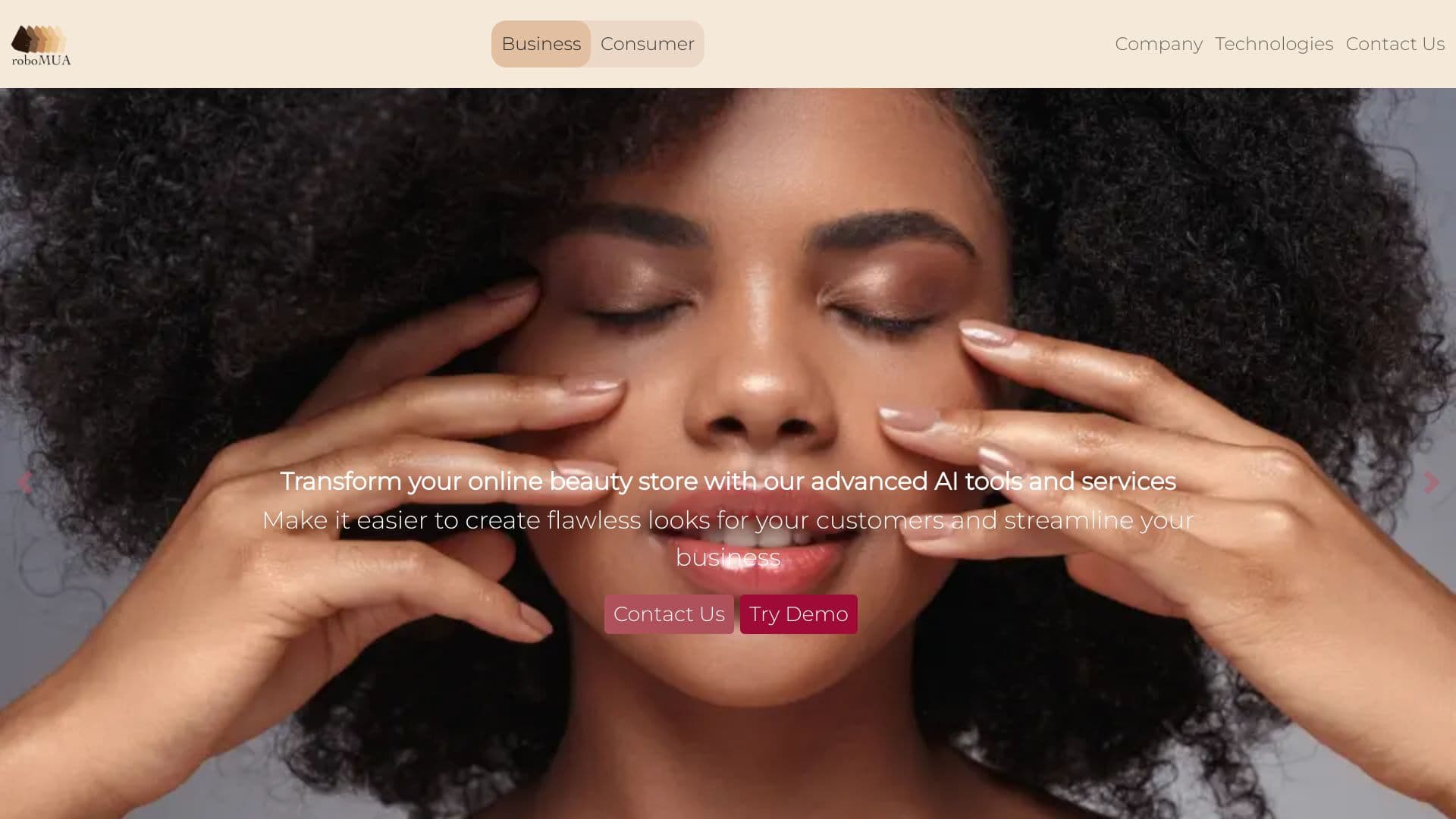1456x819 pixels.
Task: Click the pink Contact Us hero button
Action: coord(669,614)
